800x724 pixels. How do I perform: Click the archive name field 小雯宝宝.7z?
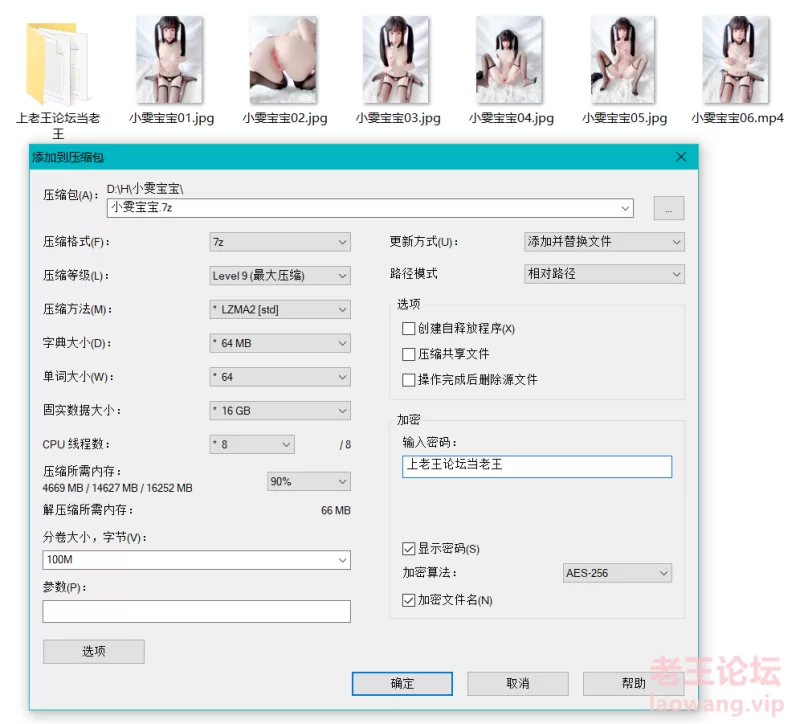click(370, 208)
